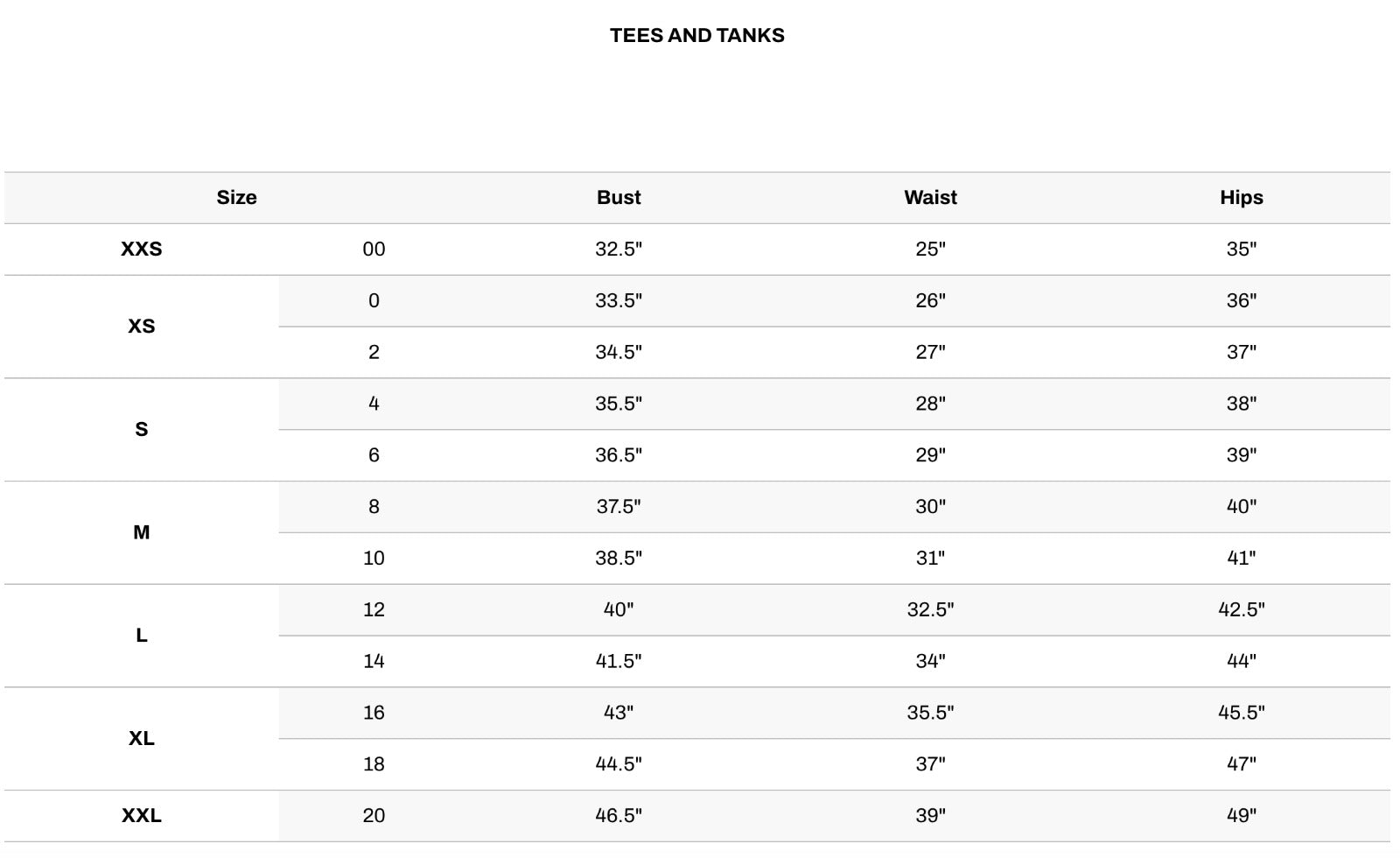Click the TEES AND TANKS heading
Image resolution: width=1400 pixels, height=858 pixels.
(696, 36)
